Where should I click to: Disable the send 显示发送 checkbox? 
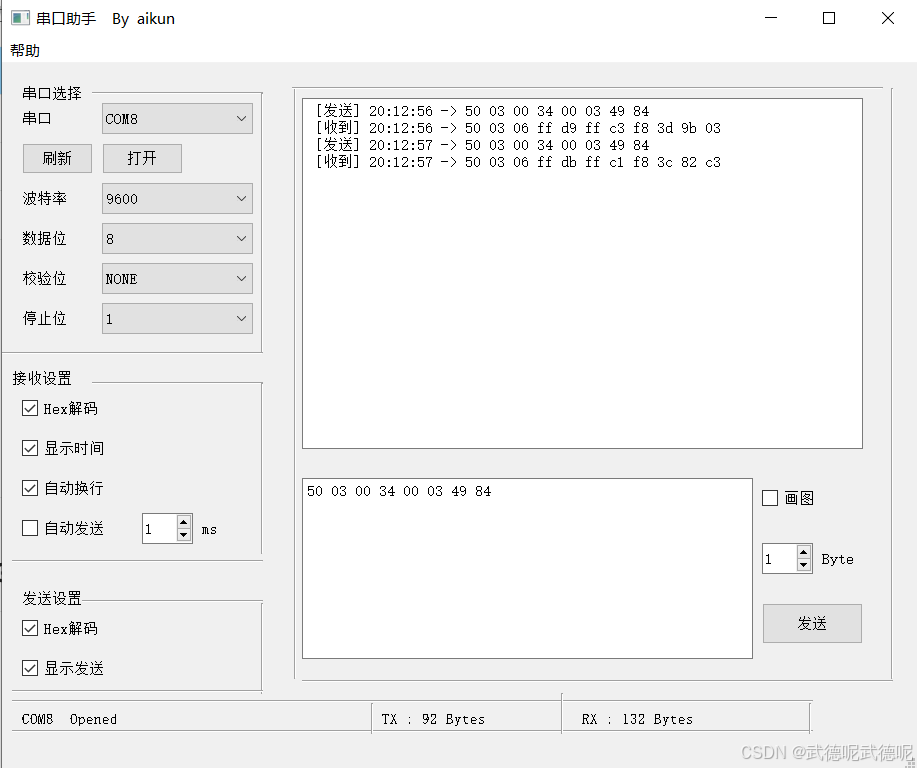tap(30, 668)
